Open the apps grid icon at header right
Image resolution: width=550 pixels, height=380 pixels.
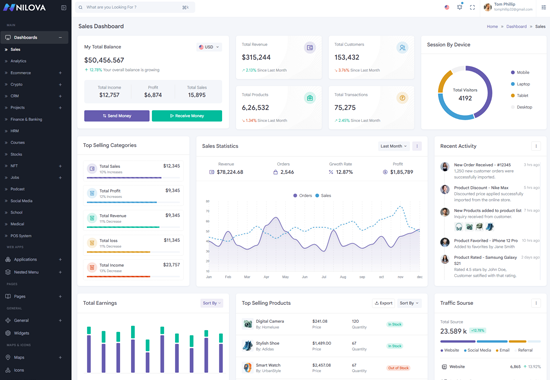[x=543, y=7]
